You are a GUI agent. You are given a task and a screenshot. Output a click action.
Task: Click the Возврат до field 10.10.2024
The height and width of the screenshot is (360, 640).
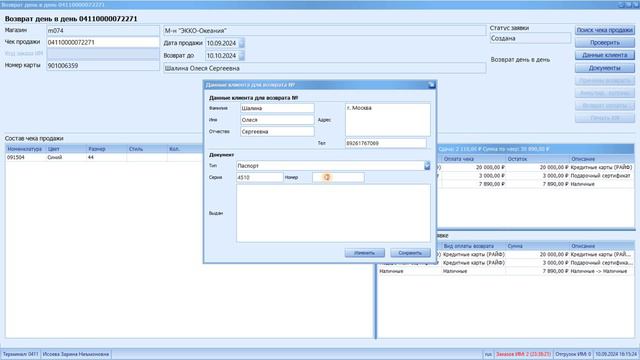tap(222, 56)
